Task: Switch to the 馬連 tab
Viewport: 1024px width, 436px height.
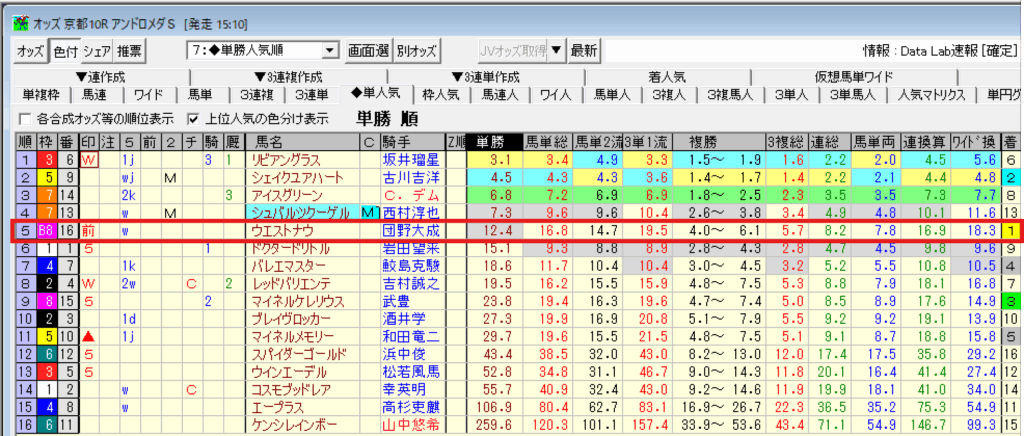Action: pyautogui.click(x=94, y=95)
